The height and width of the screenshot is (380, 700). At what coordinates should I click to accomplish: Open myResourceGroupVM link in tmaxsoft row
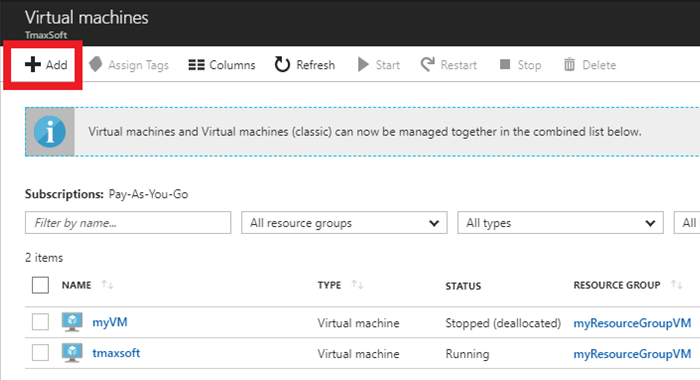pos(632,354)
